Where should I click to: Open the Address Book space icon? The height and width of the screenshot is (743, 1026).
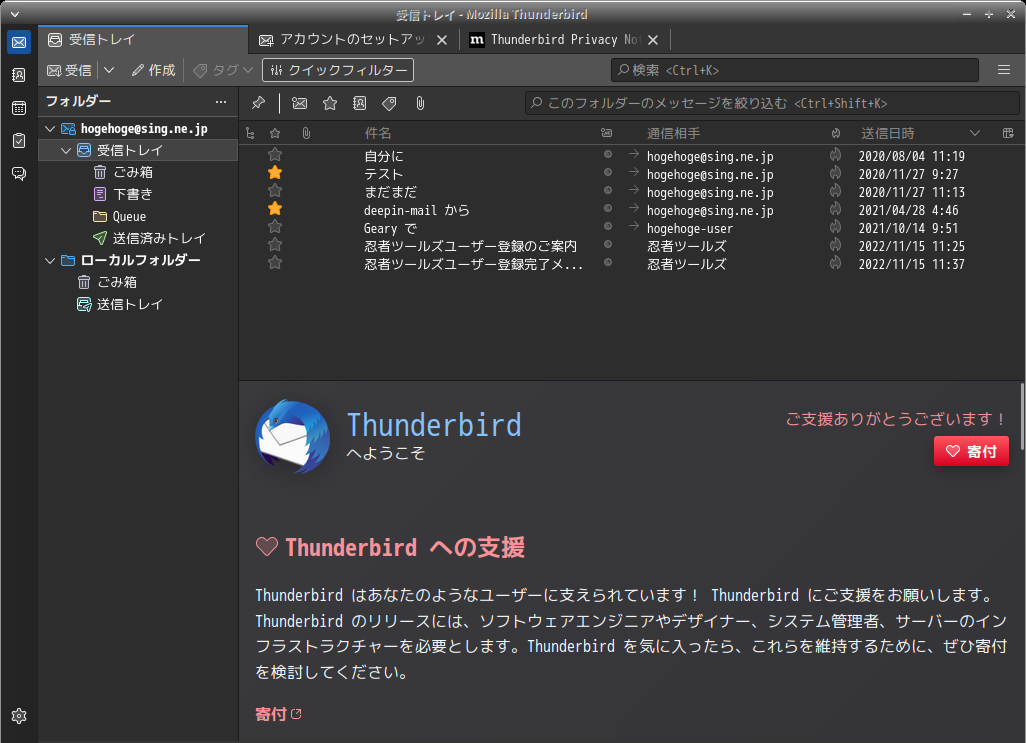[19, 75]
